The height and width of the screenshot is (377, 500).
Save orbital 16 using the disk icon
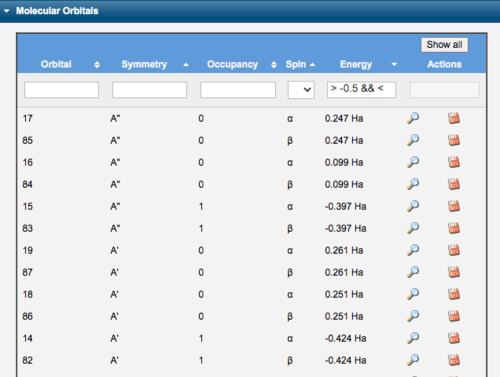point(454,162)
